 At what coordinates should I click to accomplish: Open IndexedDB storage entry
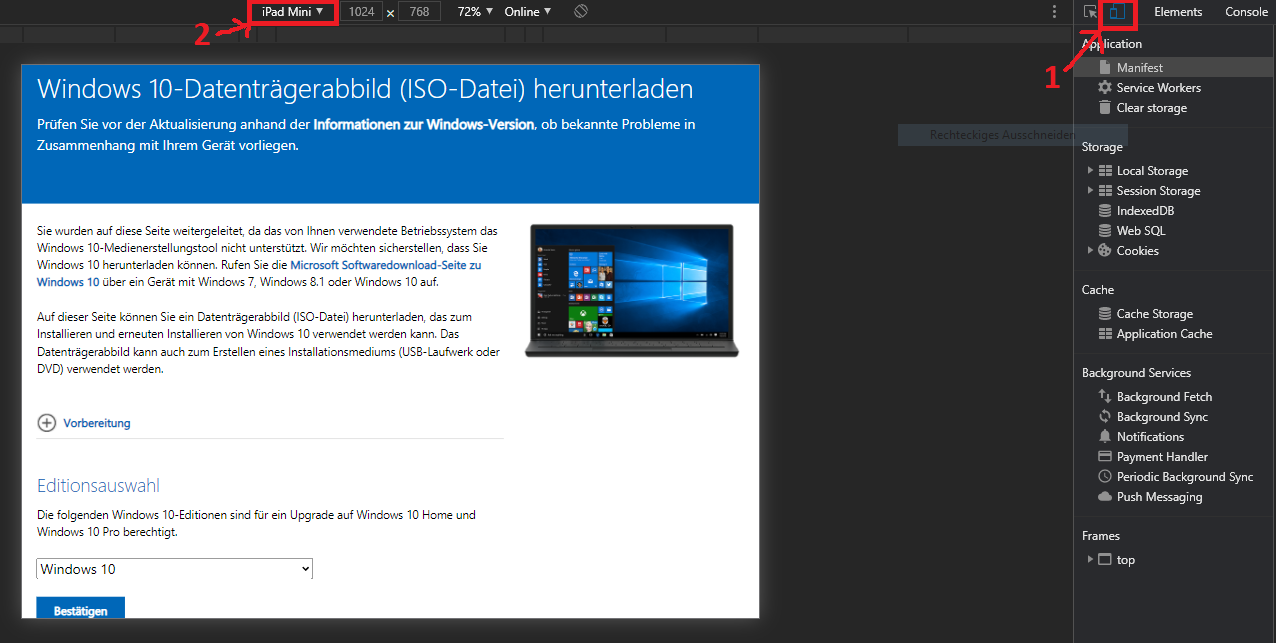coord(1145,211)
